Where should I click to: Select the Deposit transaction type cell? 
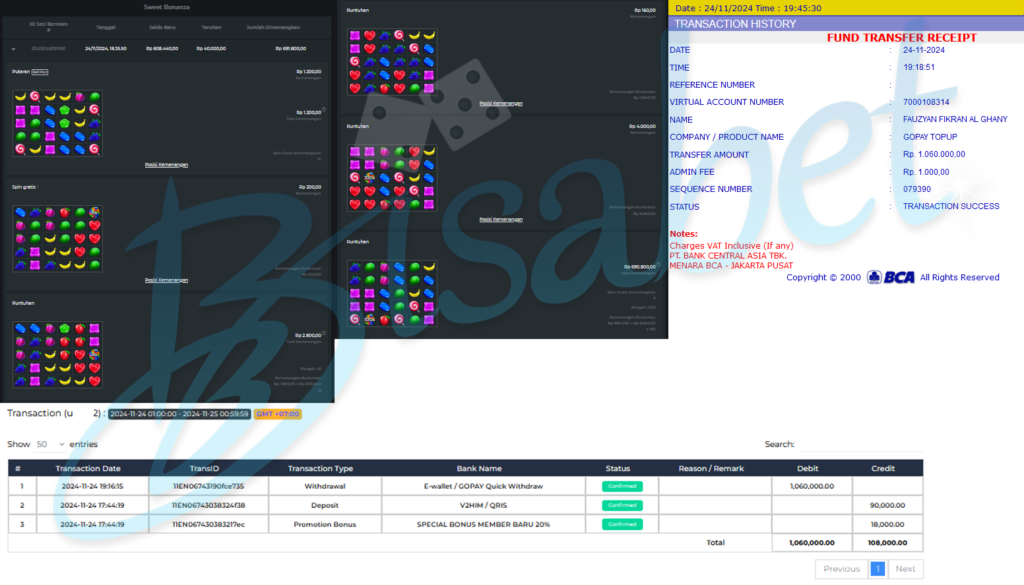pyautogui.click(x=325, y=505)
